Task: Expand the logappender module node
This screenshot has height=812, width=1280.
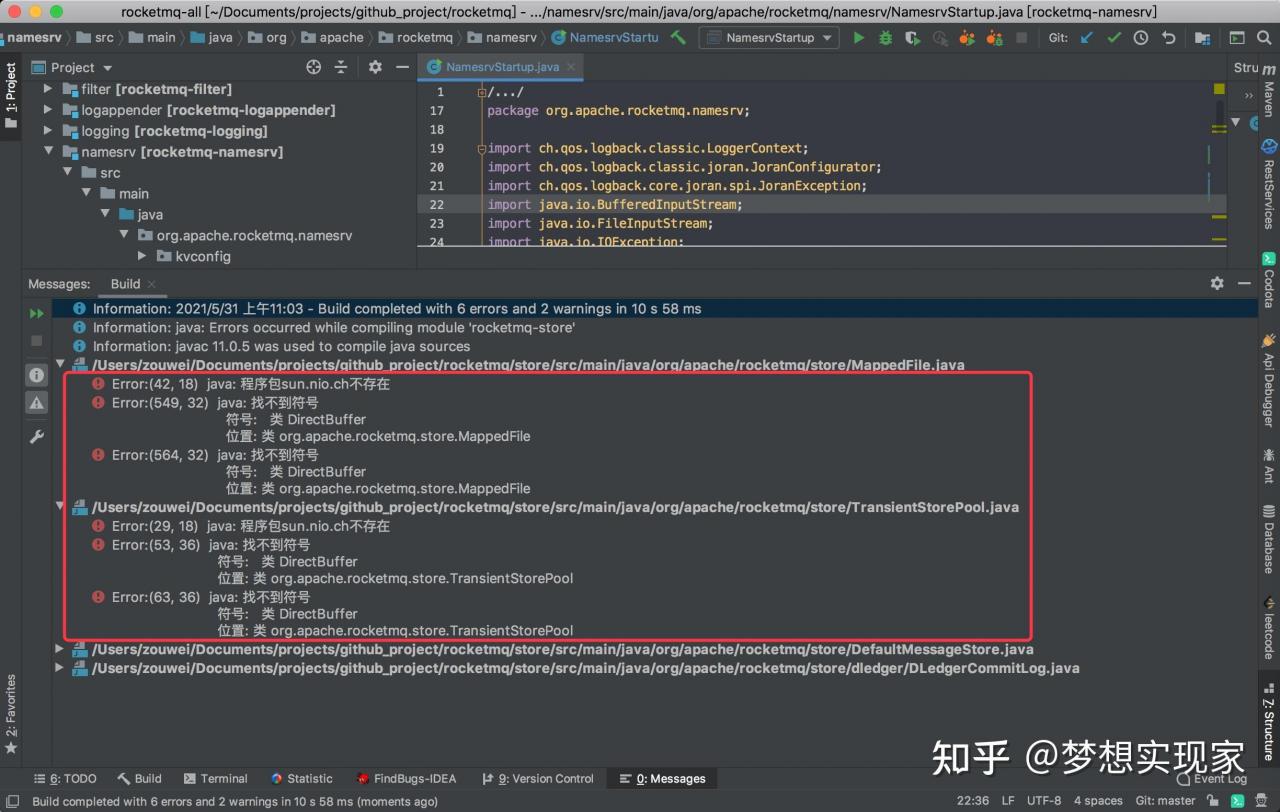Action: [47, 110]
